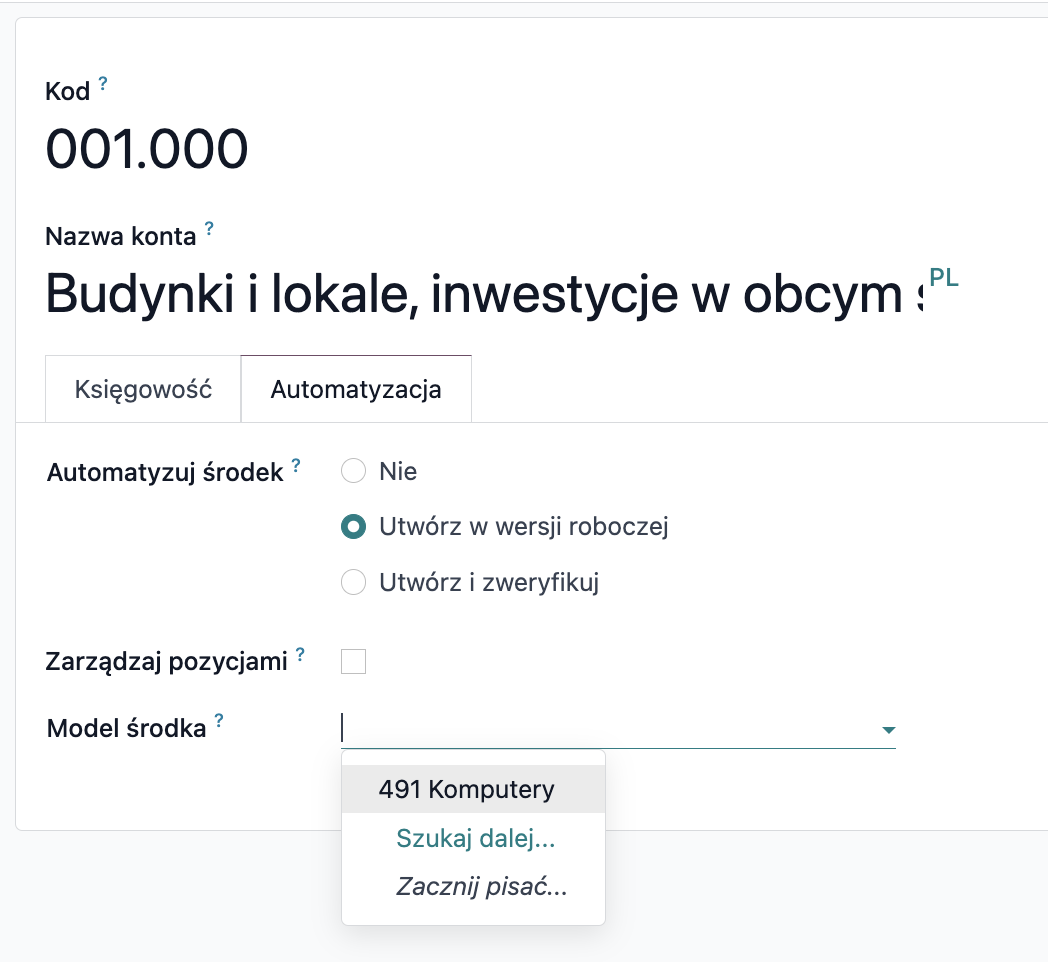Click the Szukaj dalej... link

(475, 838)
